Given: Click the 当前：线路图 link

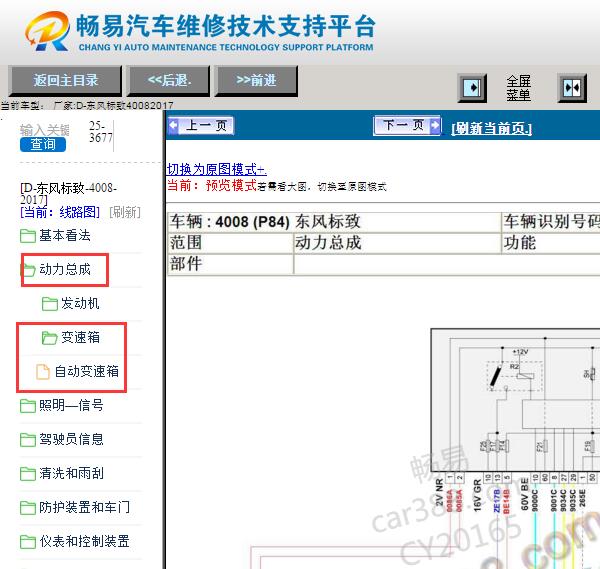Looking at the screenshot, I should (x=60, y=212).
